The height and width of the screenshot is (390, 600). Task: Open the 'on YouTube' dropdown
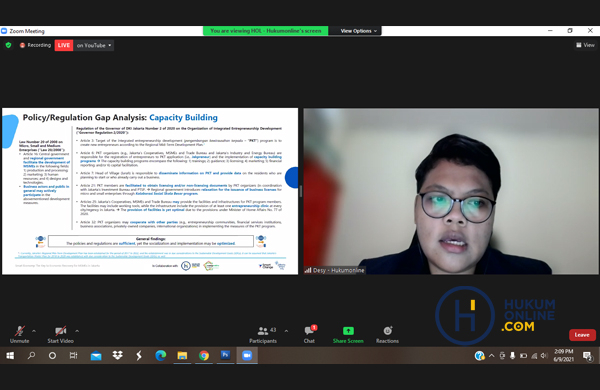(94, 45)
